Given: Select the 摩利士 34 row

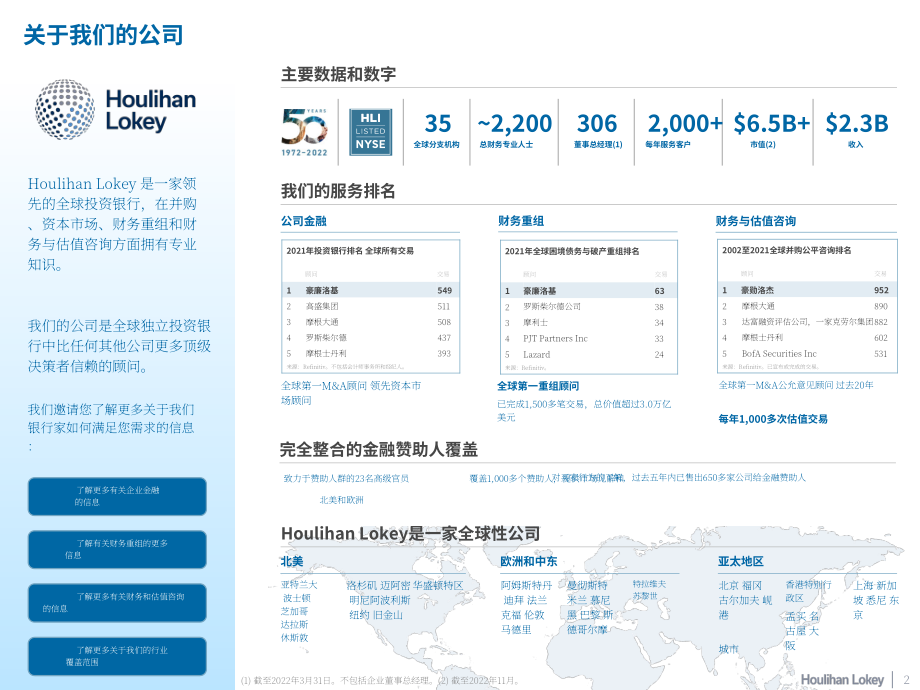Looking at the screenshot, I should pyautogui.click(x=588, y=323).
